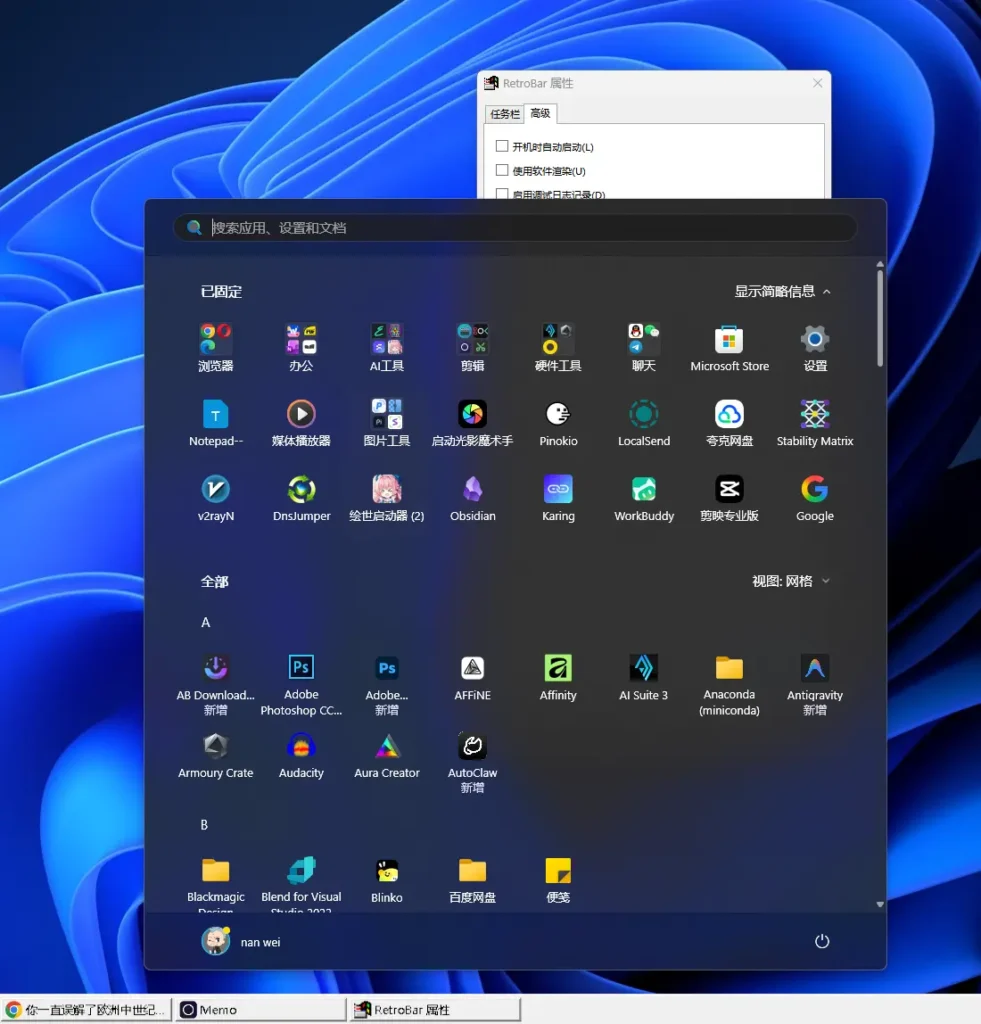Open Adobe Photoshop CC
This screenshot has width=981, height=1024.
point(301,665)
